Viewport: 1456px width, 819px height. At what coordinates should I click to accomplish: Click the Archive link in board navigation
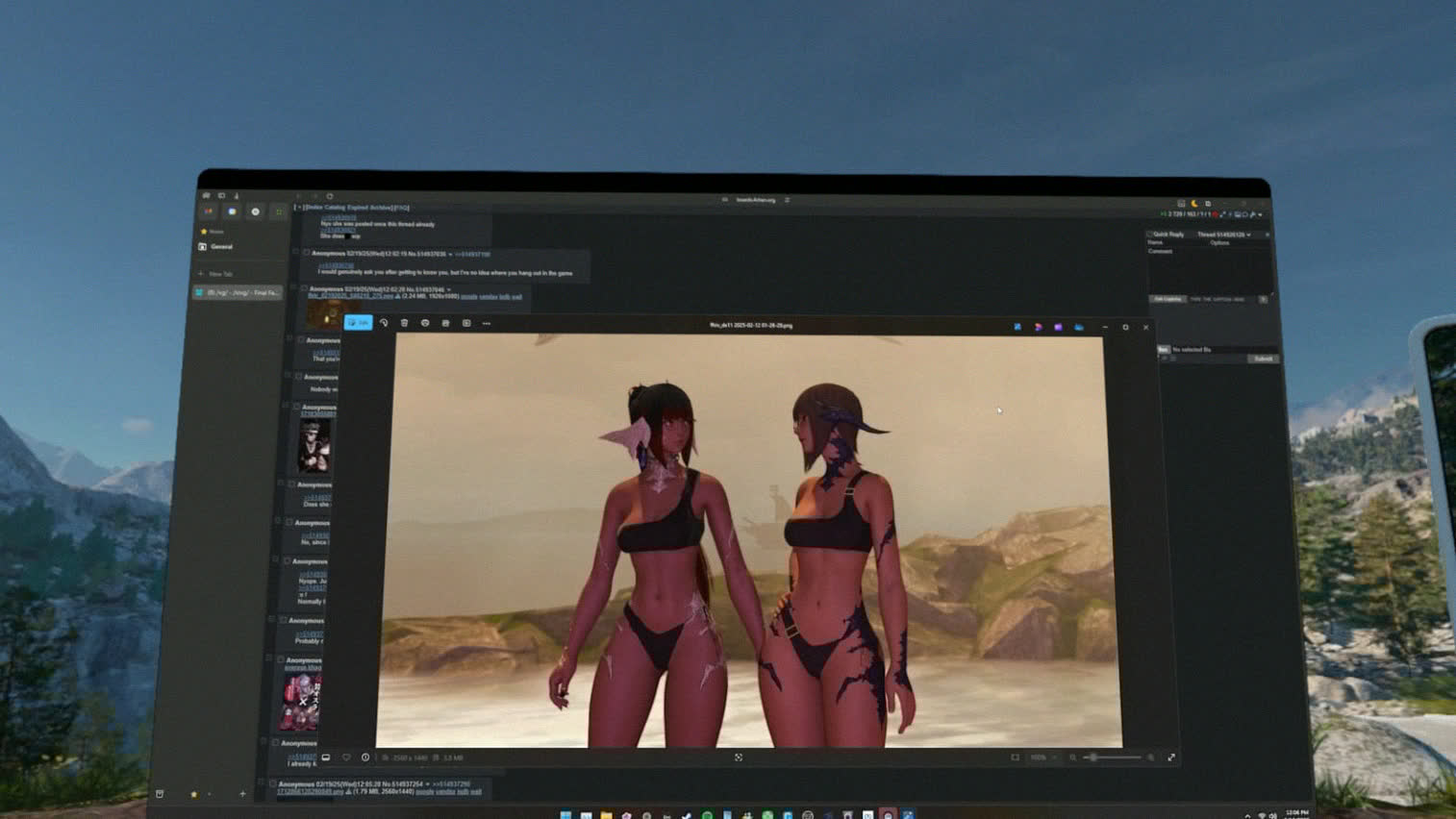(382, 208)
